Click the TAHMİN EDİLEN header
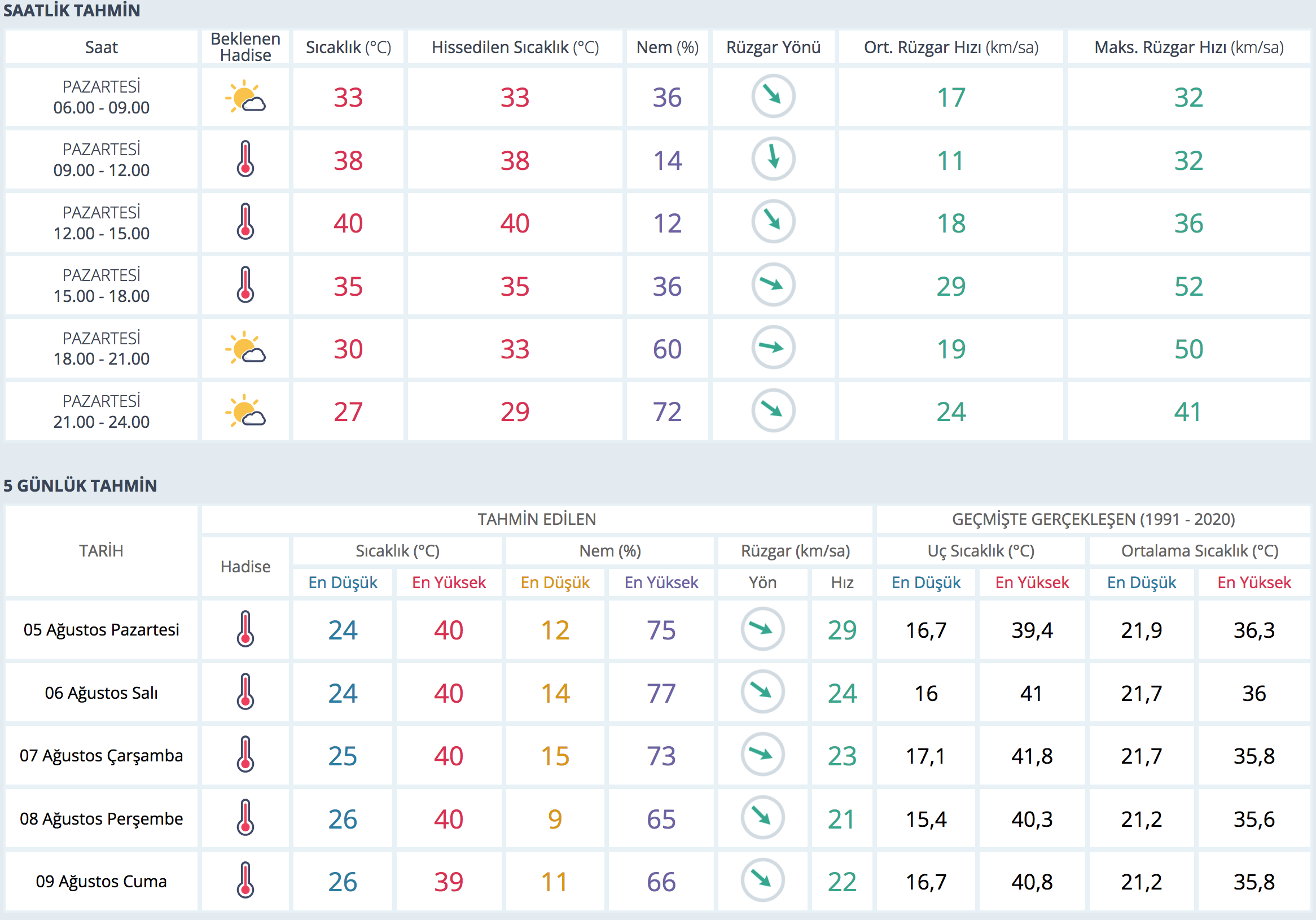The width and height of the screenshot is (1316, 920). [x=537, y=519]
